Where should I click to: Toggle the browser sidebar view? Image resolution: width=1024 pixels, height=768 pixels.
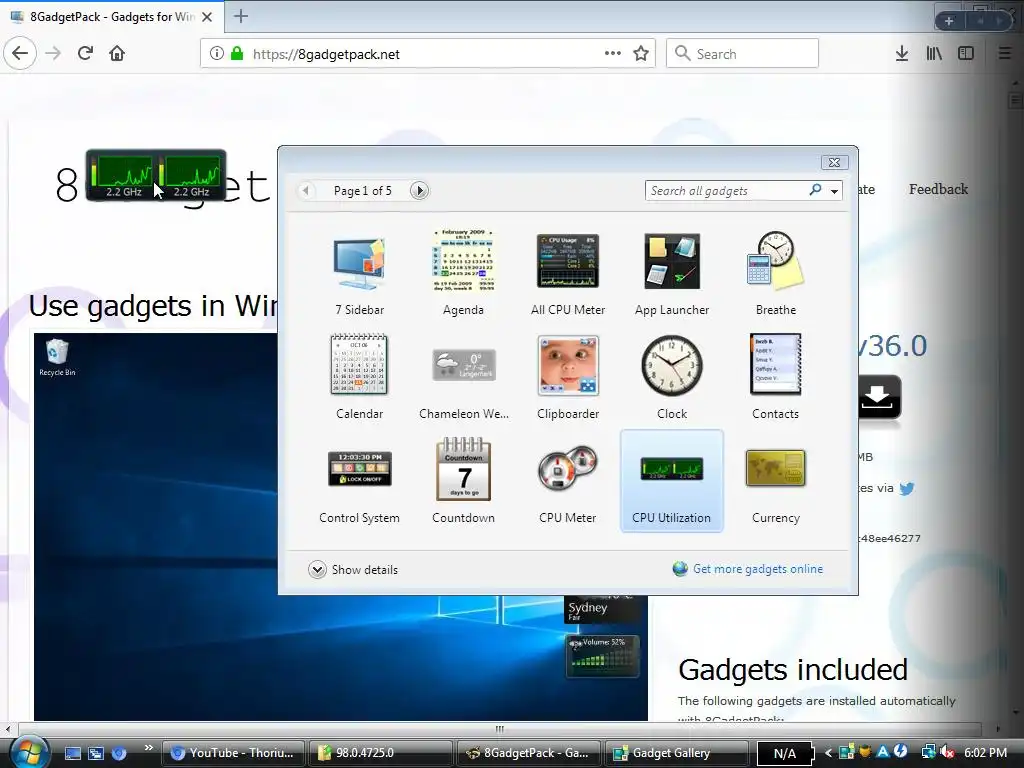point(966,54)
